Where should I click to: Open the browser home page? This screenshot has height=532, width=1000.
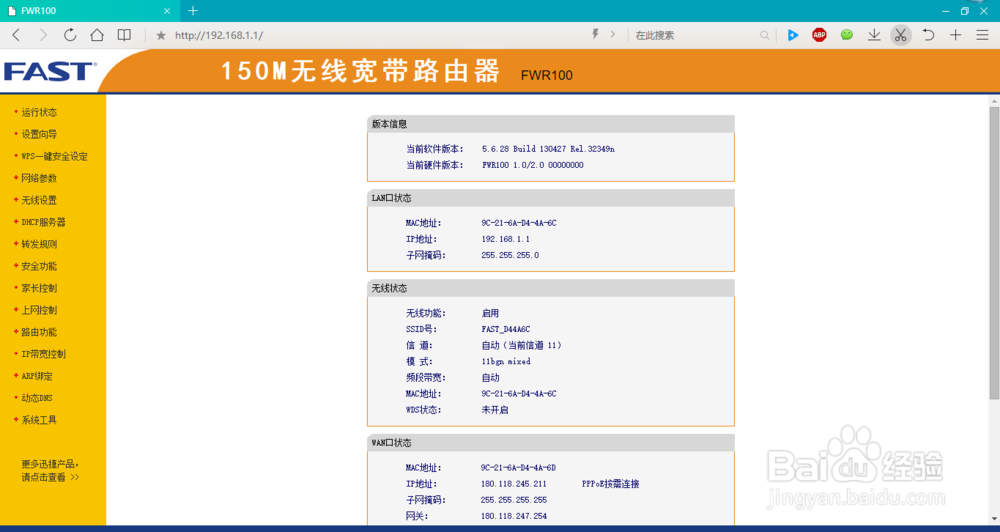click(97, 35)
